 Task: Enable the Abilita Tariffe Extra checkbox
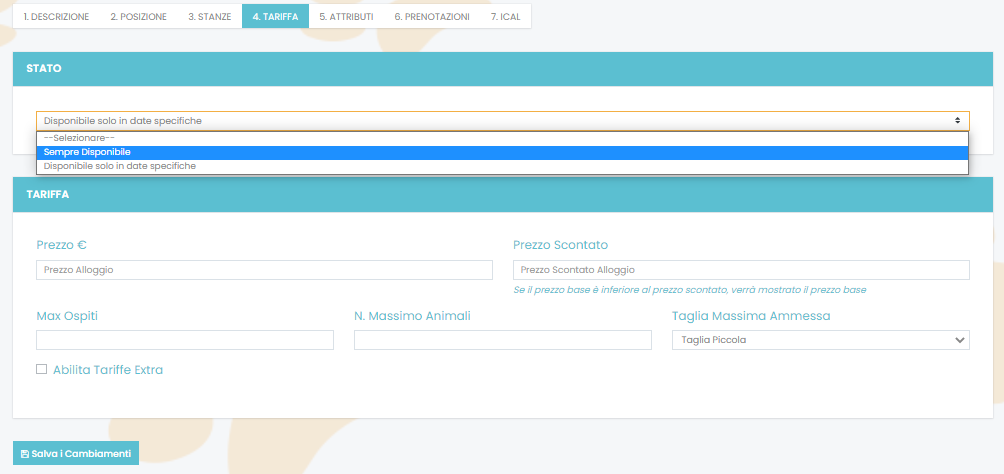(x=42, y=370)
